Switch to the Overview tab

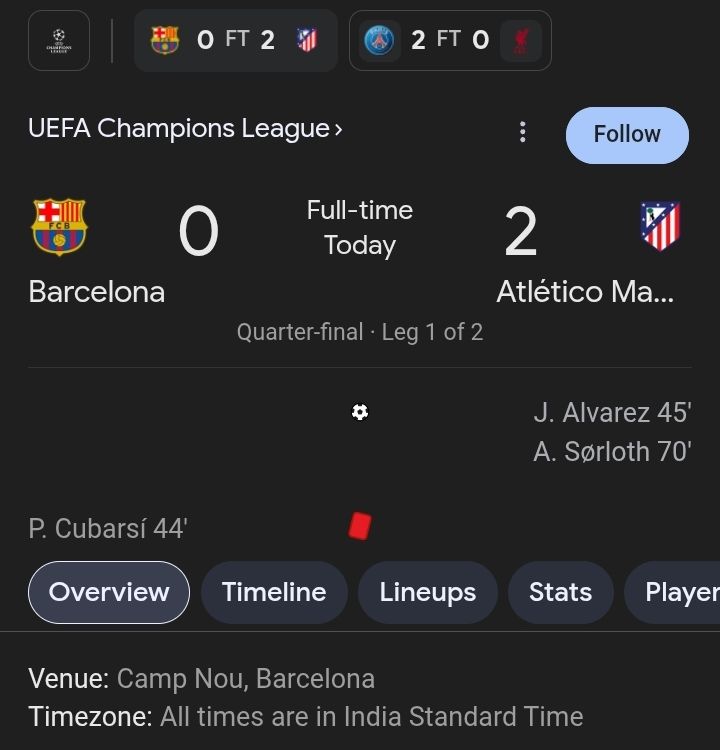tap(109, 592)
